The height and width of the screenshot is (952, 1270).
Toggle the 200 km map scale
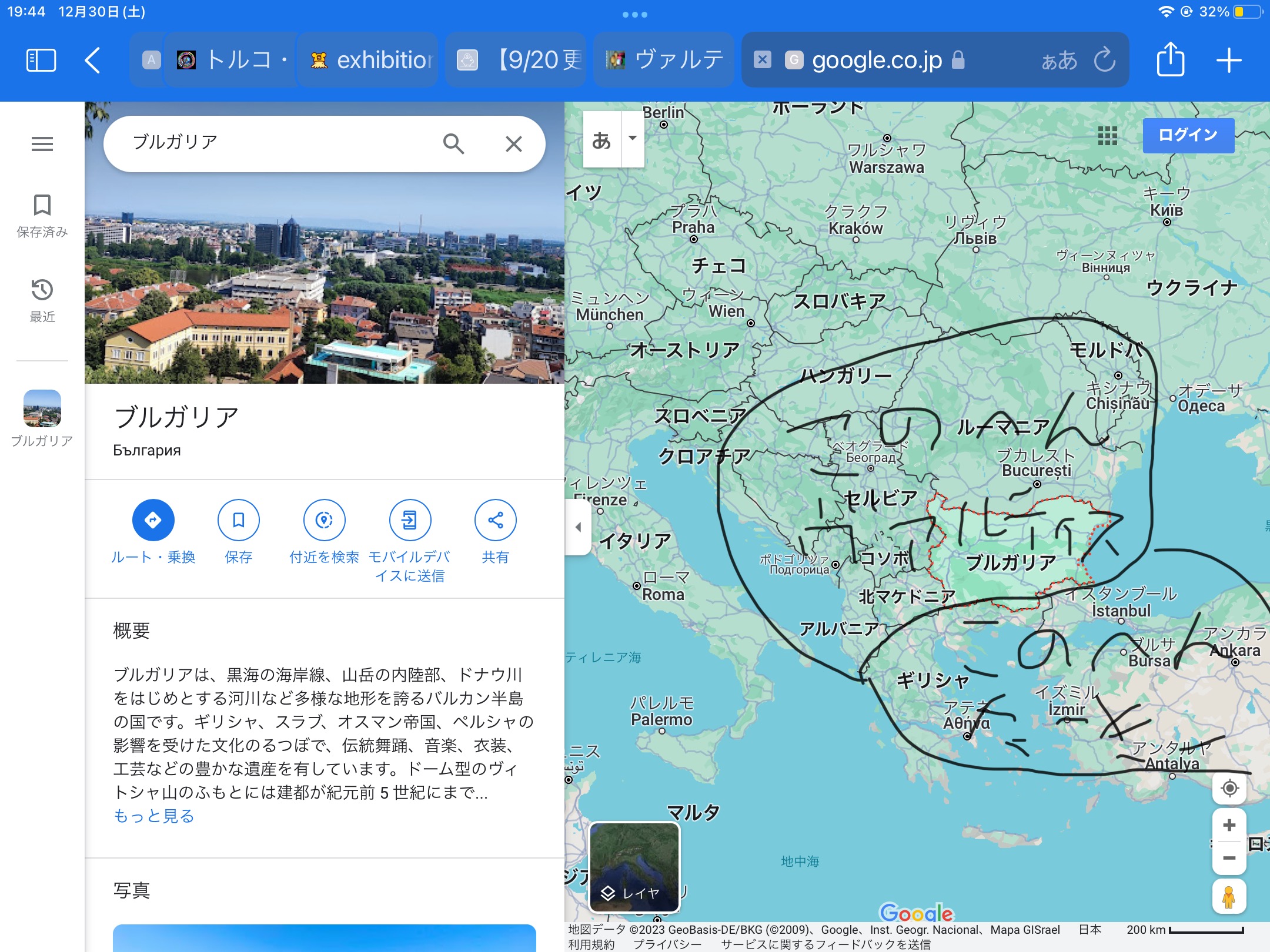(x=1185, y=930)
